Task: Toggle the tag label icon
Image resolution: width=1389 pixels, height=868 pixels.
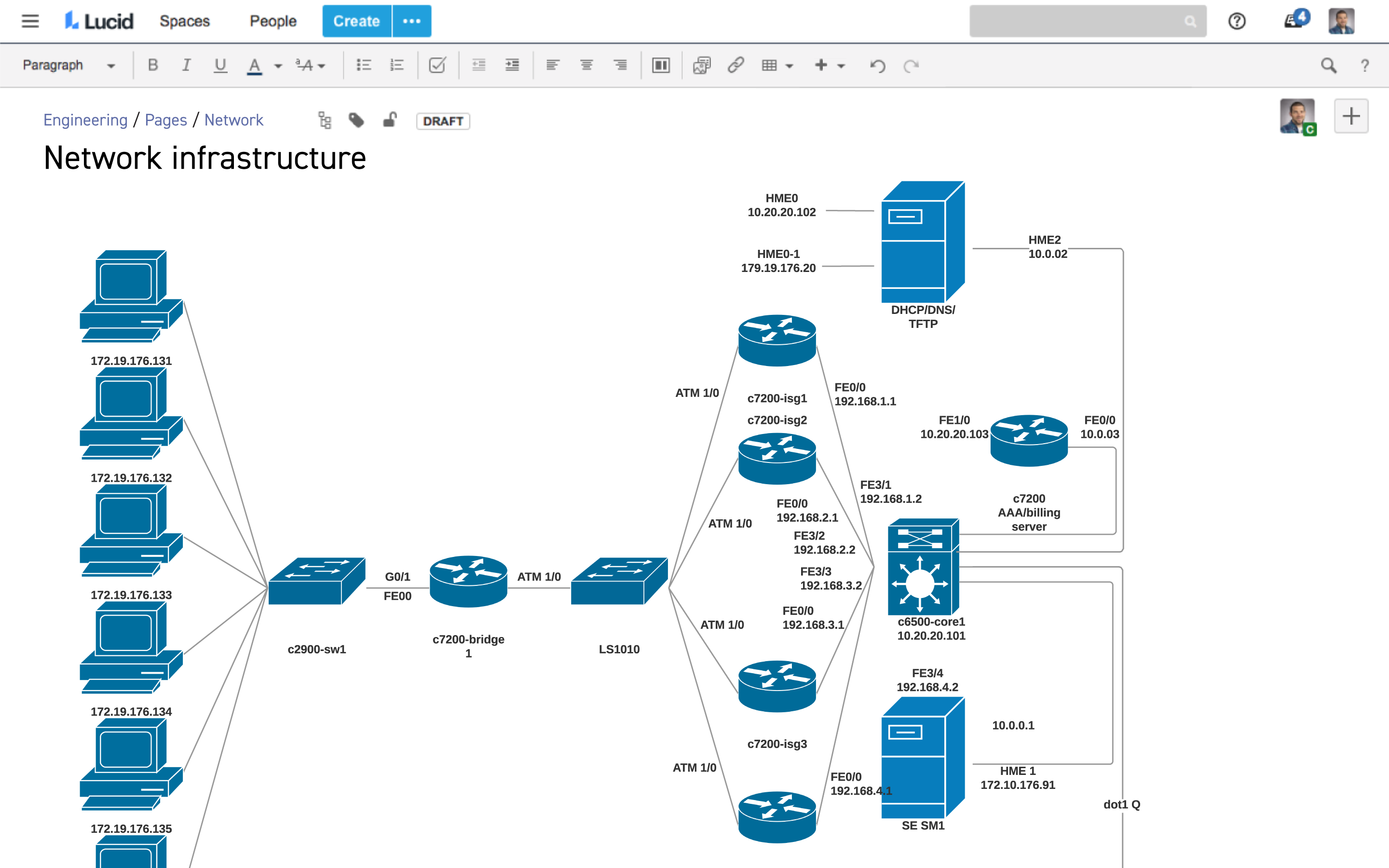Action: [x=357, y=121]
